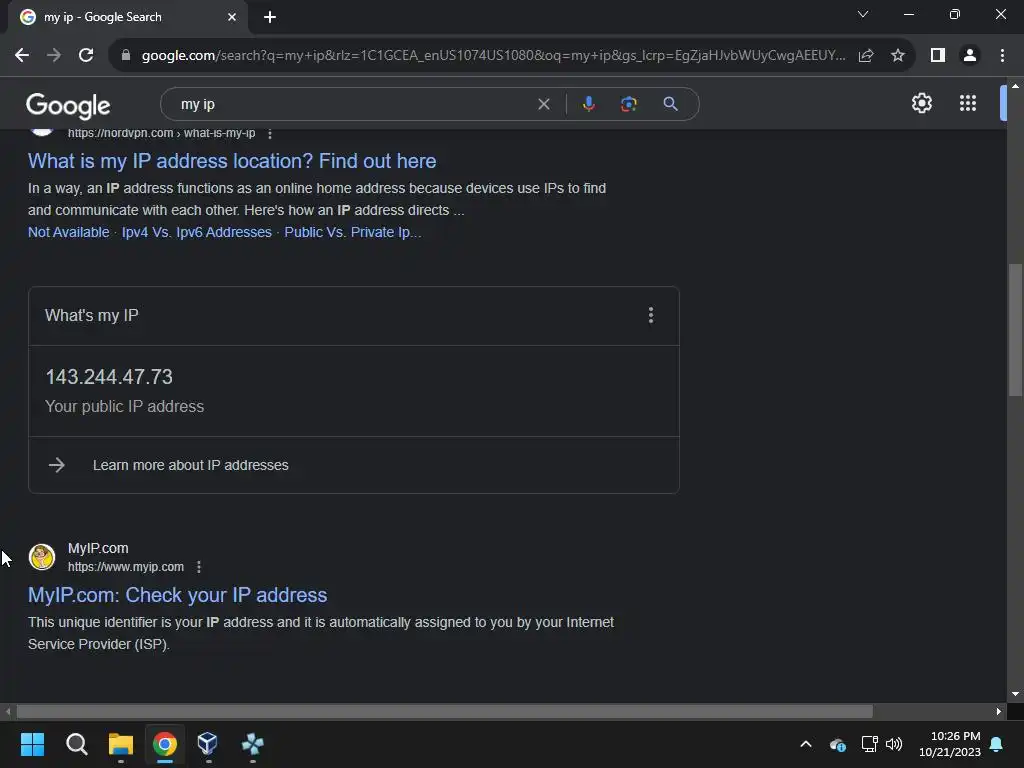Click the scroll right arrow
Screen dimensions: 1024x768
click(x=999, y=711)
